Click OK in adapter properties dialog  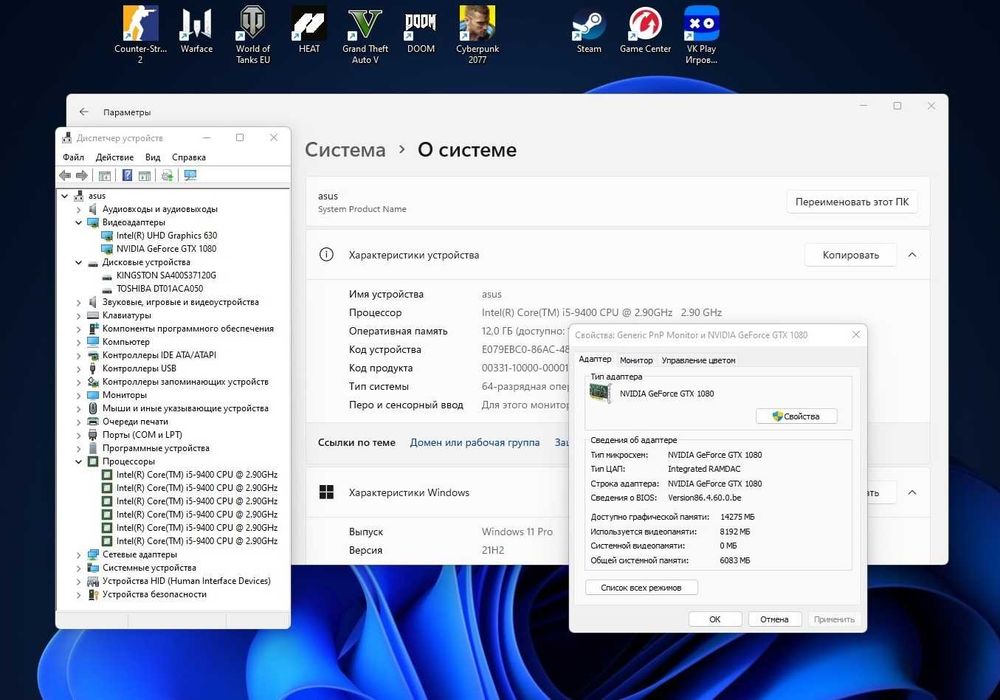715,619
